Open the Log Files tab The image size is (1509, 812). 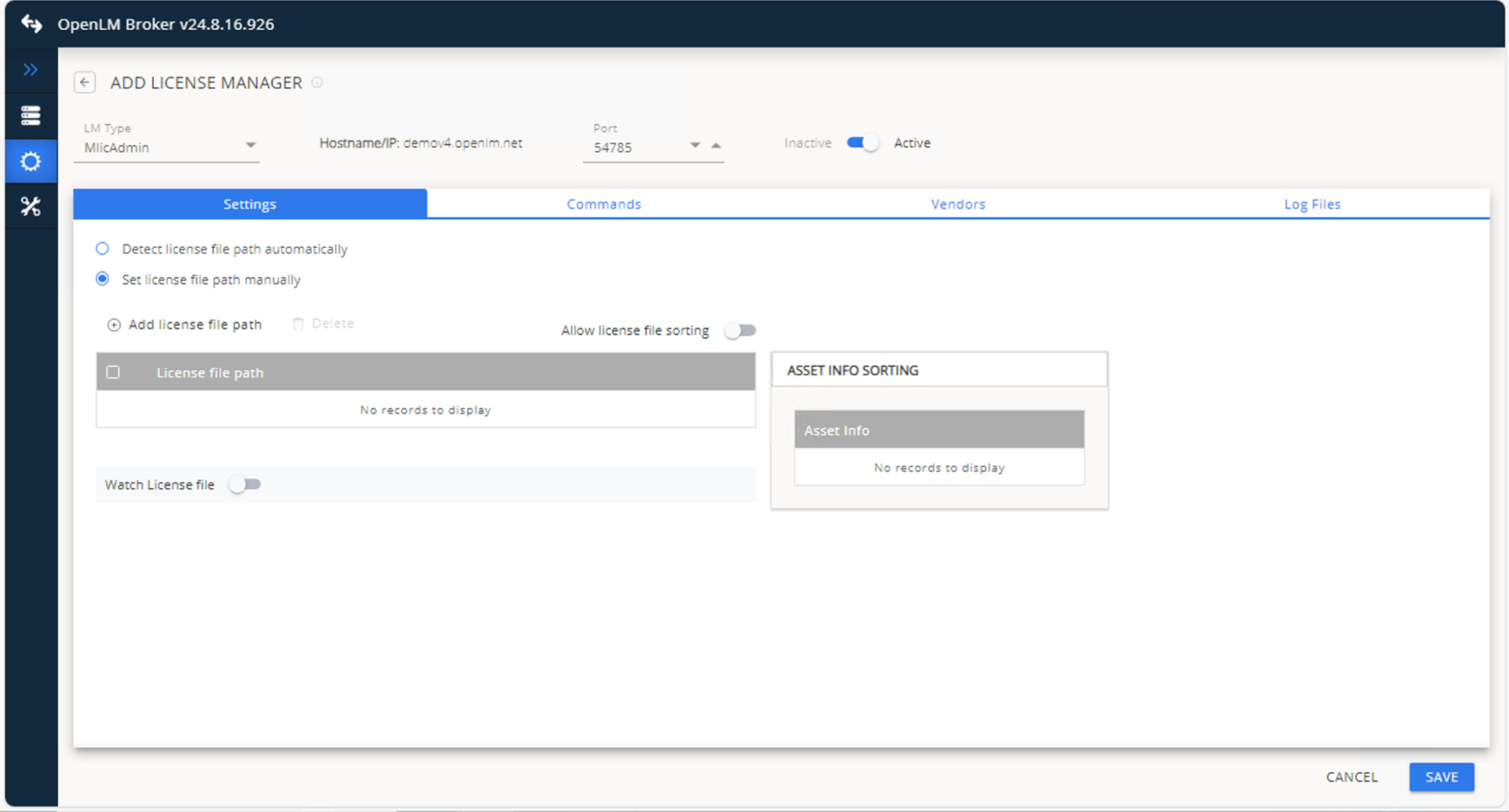[x=1312, y=204]
